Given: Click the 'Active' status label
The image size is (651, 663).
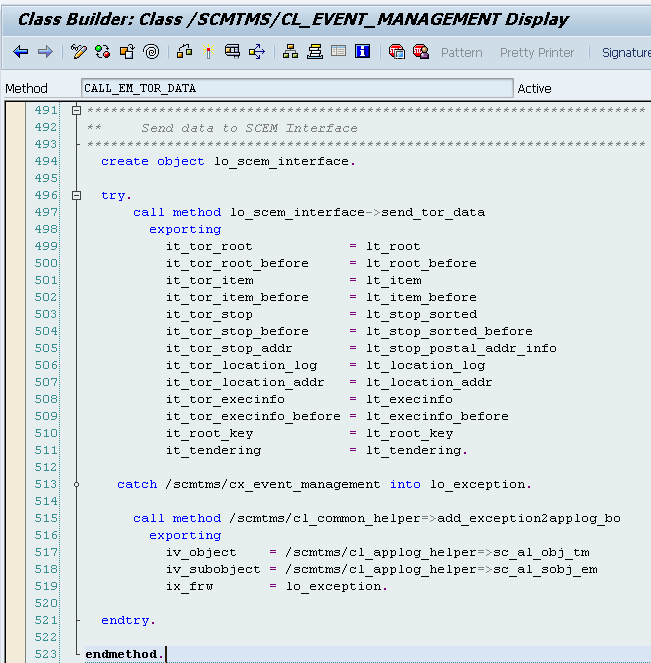Looking at the screenshot, I should pyautogui.click(x=534, y=88).
